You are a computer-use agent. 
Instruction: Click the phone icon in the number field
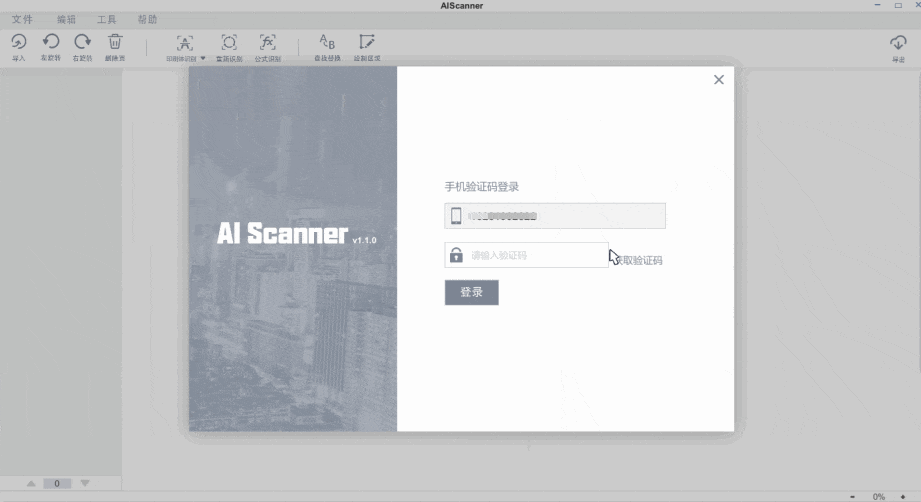tap(456, 216)
